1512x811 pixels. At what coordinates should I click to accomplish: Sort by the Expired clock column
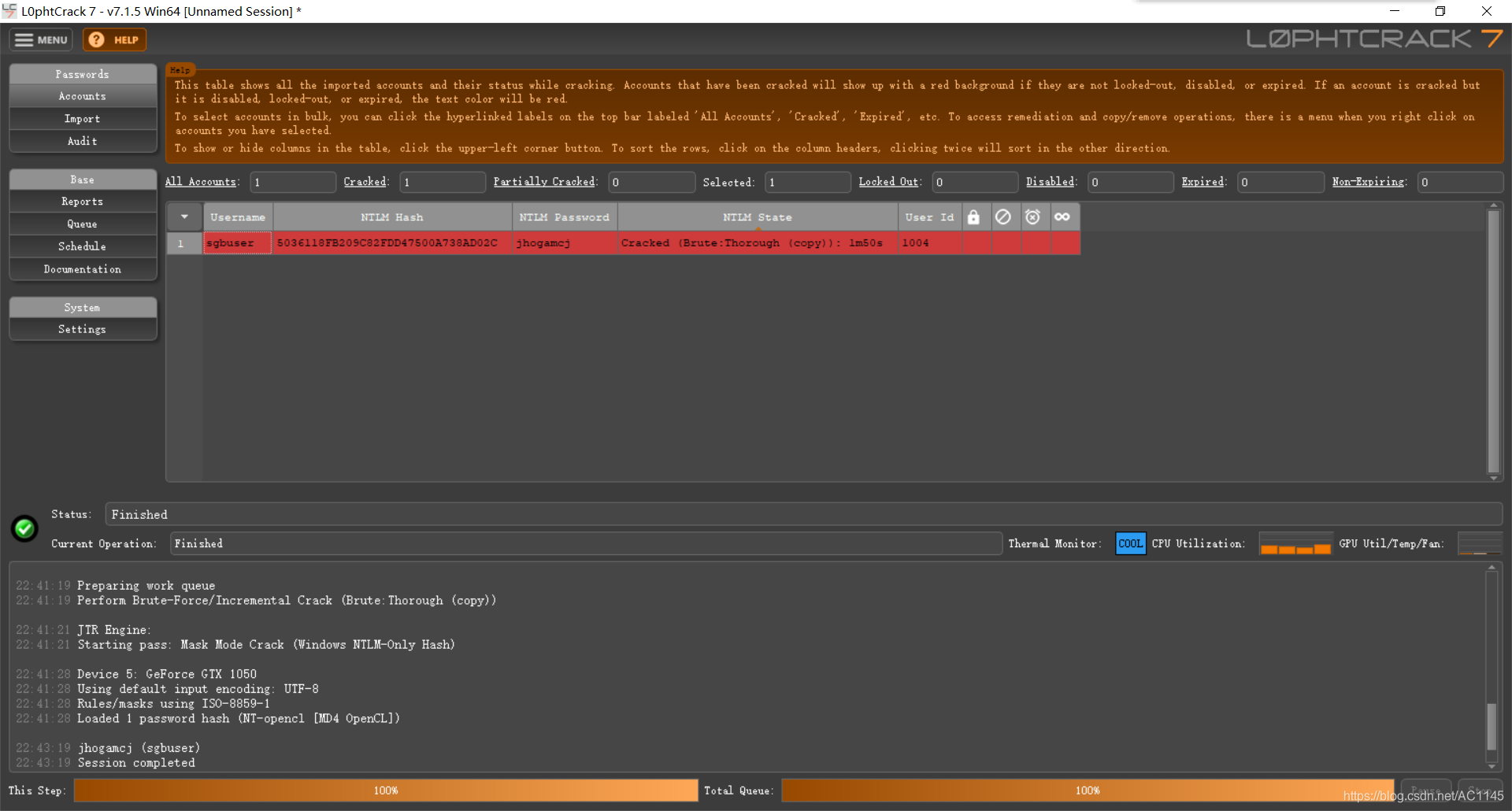1033,217
